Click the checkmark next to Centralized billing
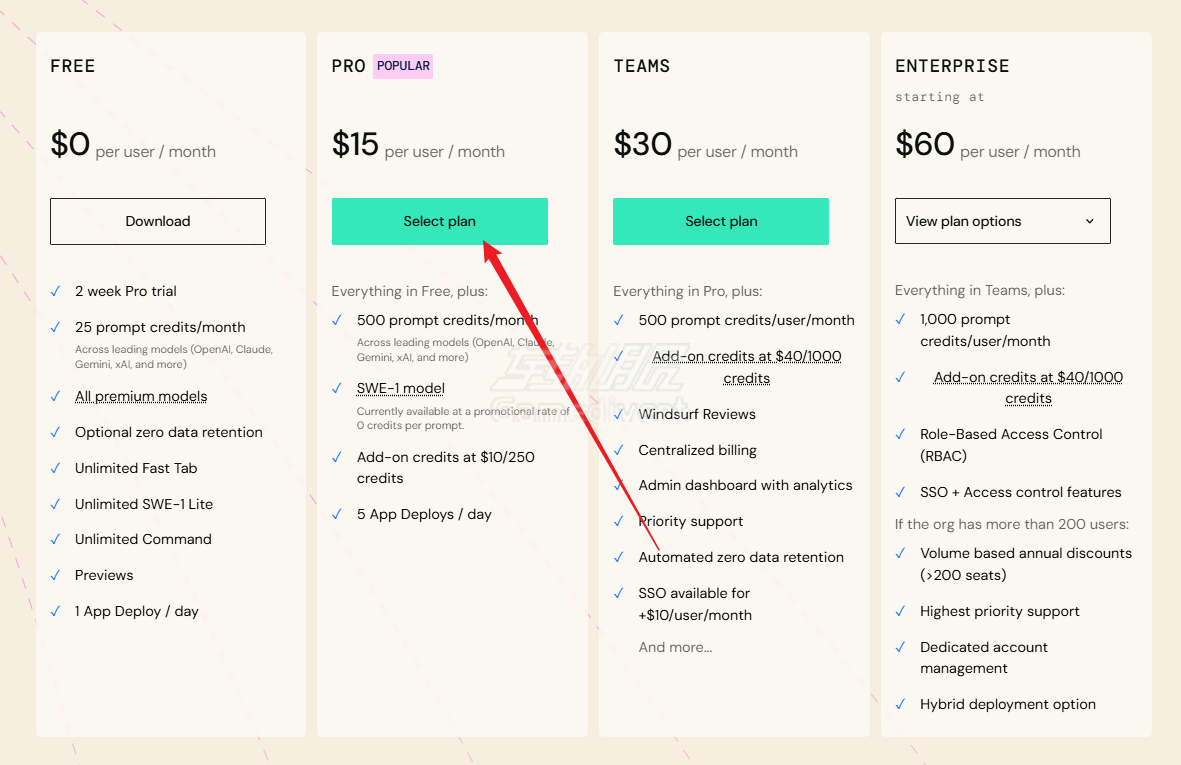1181x765 pixels. 618,450
